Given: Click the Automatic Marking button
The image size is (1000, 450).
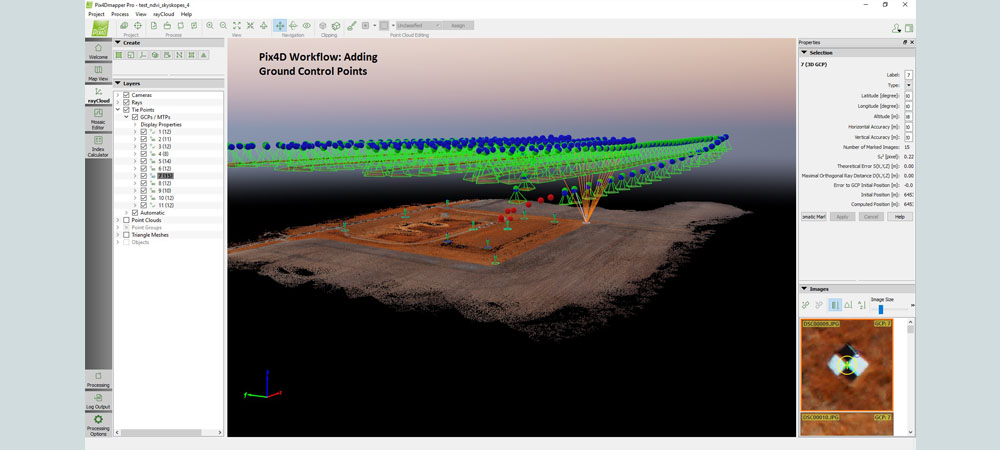Looking at the screenshot, I should [x=814, y=217].
